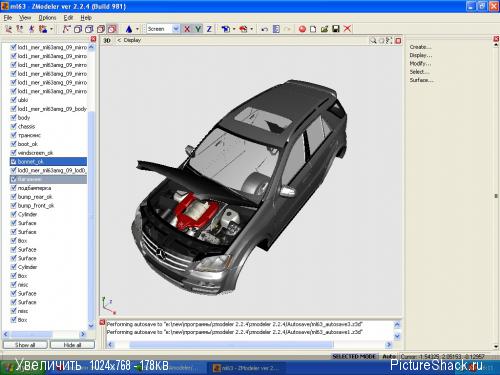Open the viewport Display menu
This screenshot has width=500, height=375.
pos(132,40)
